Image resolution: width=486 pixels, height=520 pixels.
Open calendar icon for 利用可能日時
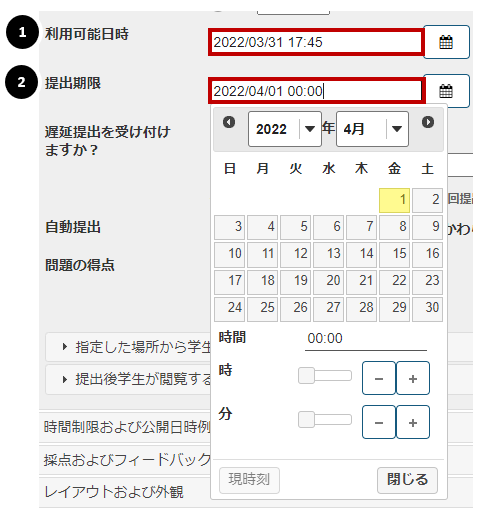click(x=446, y=42)
